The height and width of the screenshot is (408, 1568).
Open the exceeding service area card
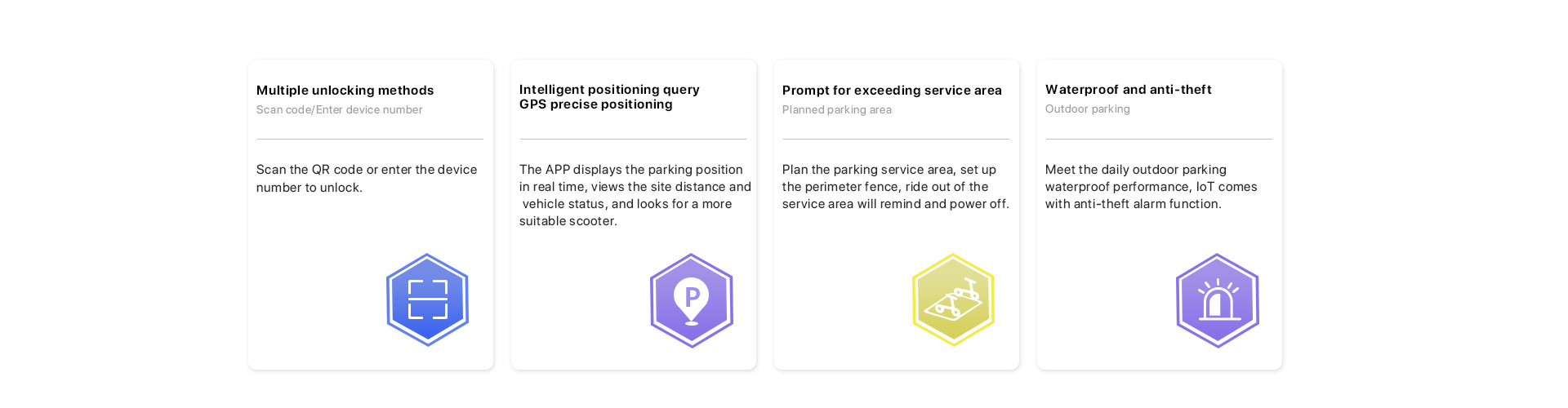point(897,215)
